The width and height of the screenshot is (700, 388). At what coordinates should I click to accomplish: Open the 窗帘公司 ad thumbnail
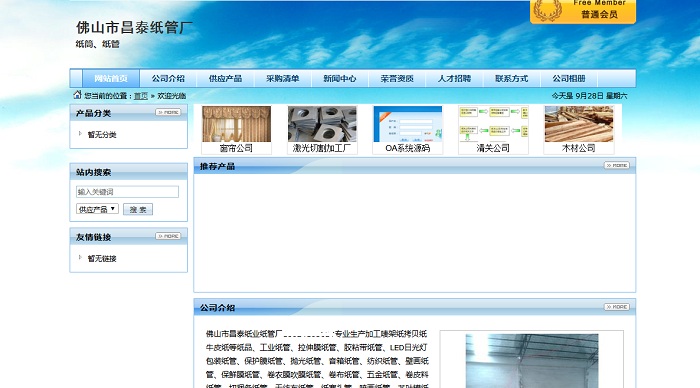[x=236, y=130]
